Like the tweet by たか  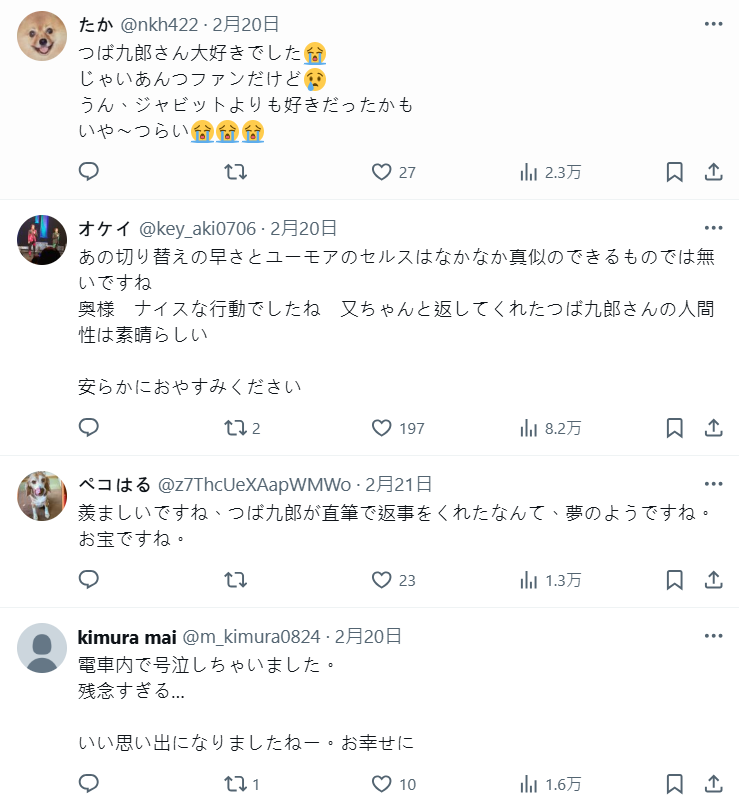[x=381, y=172]
